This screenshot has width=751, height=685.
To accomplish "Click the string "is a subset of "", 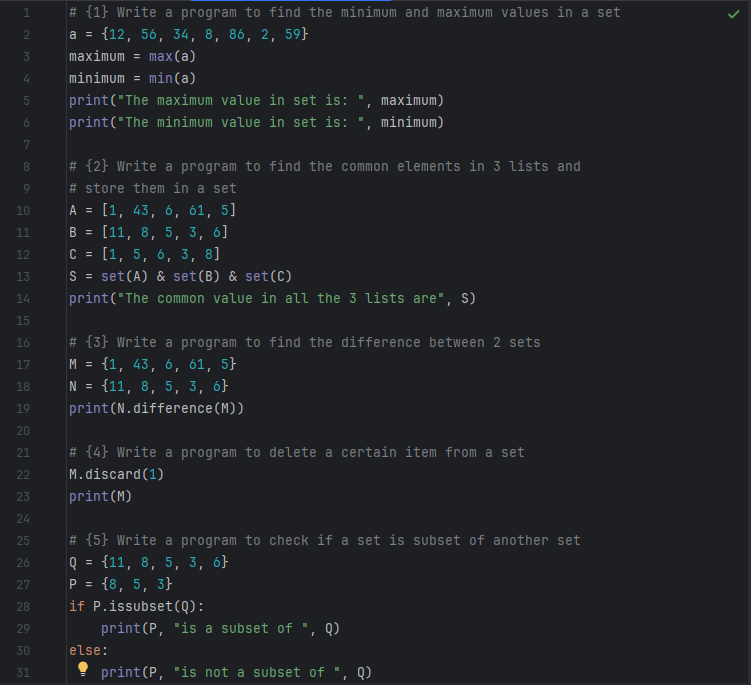I will pyautogui.click(x=240, y=629).
